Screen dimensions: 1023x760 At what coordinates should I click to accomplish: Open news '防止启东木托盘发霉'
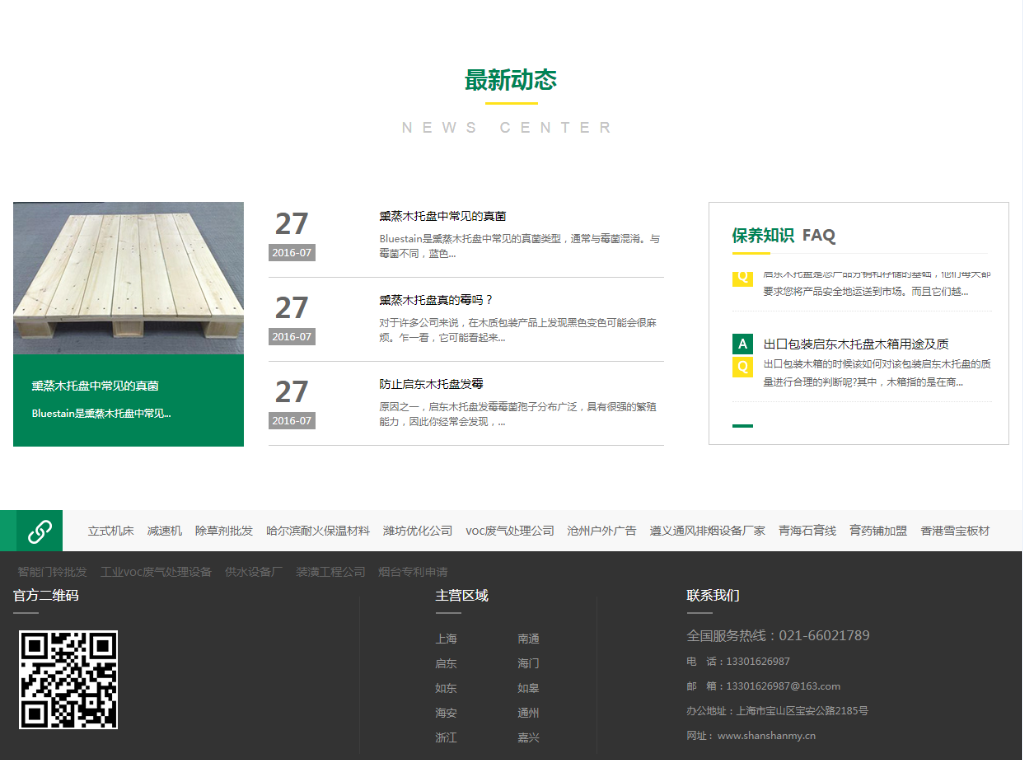(x=431, y=384)
